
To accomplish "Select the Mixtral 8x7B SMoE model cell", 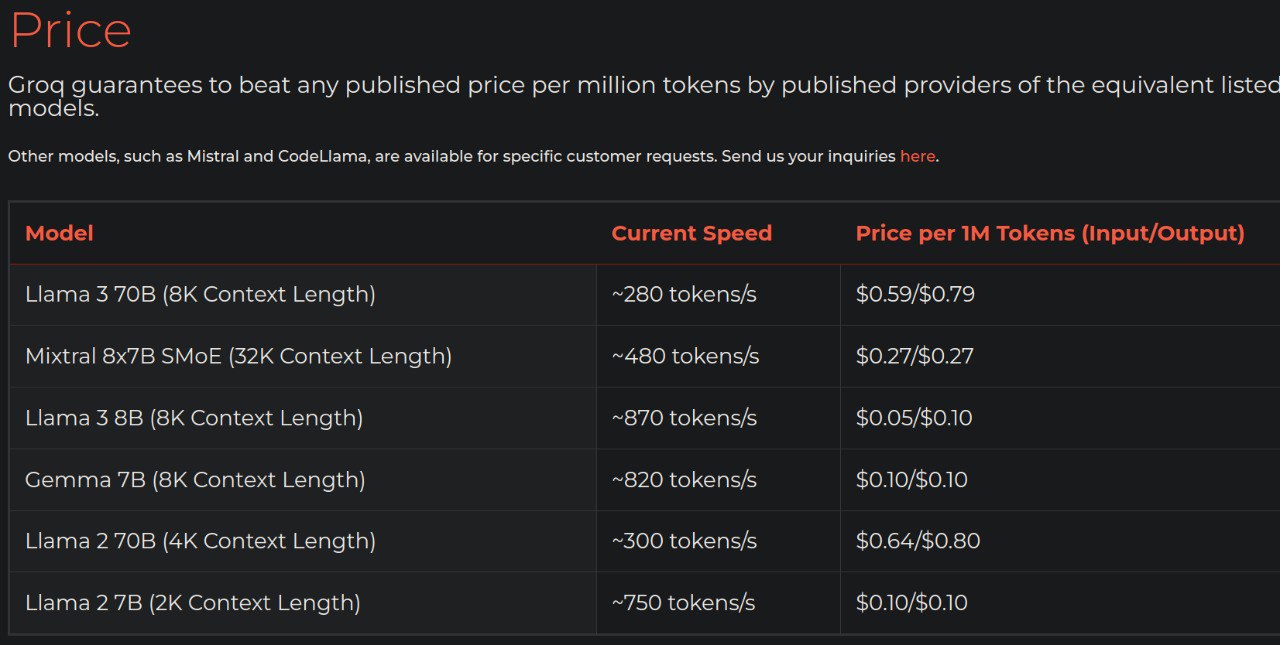I will click(x=238, y=356).
